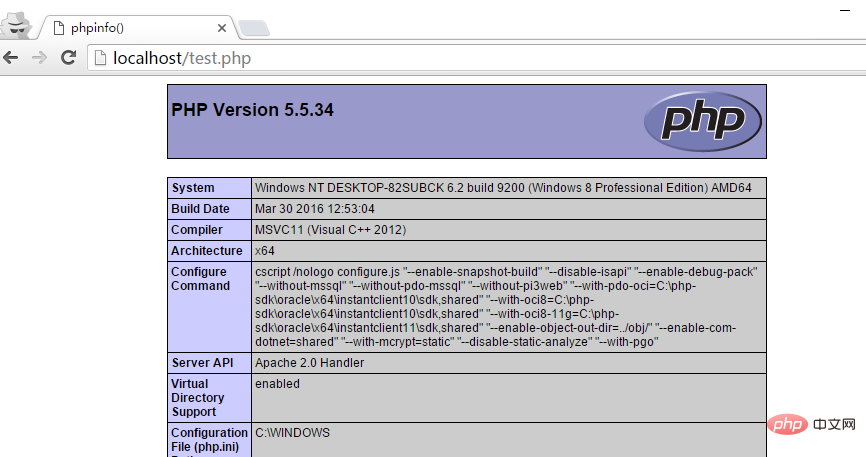Close the phpinfo() tab
Viewport: 866px width, 457px height.
222,28
